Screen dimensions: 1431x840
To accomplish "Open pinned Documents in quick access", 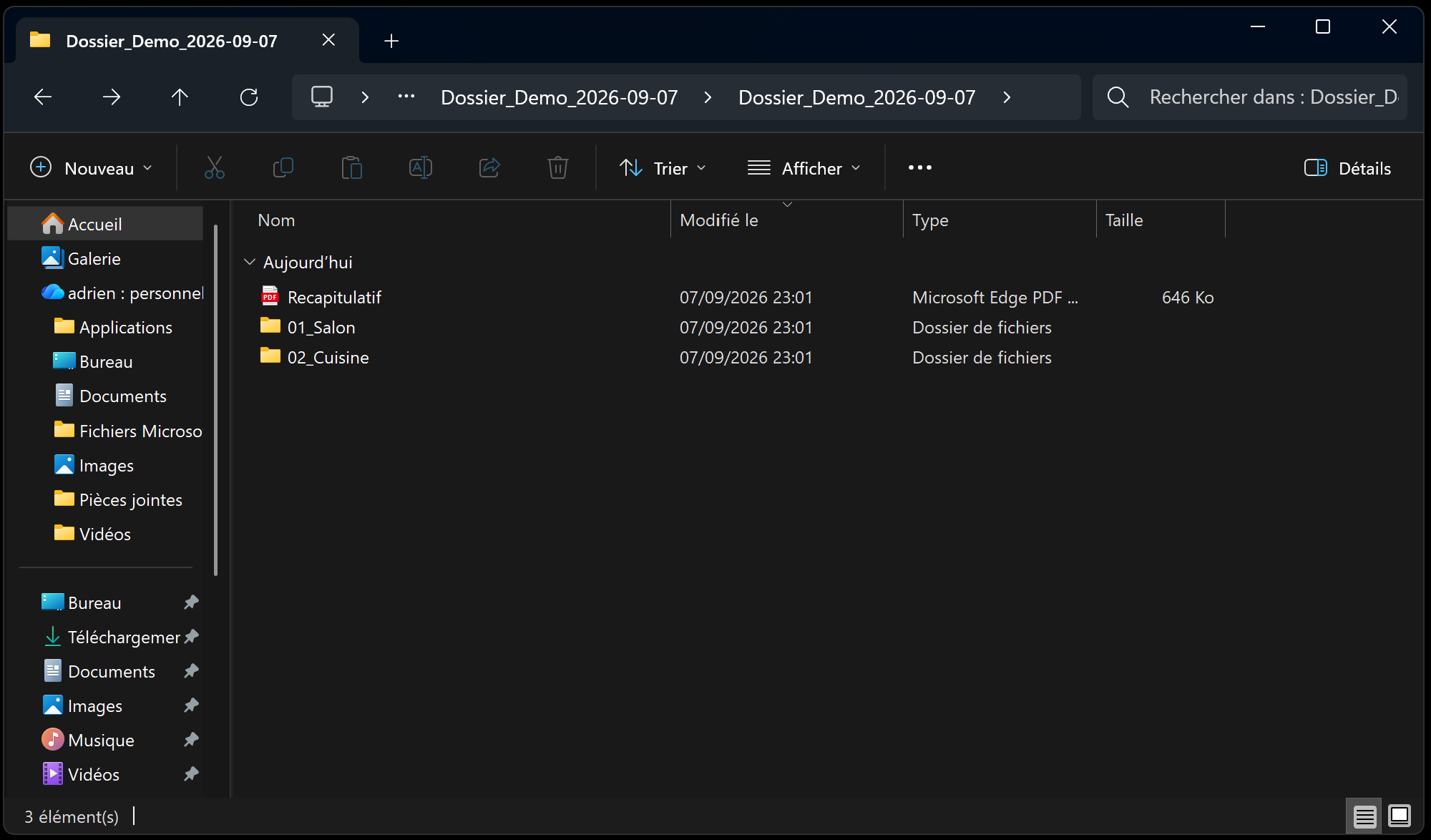I will pos(105,671).
